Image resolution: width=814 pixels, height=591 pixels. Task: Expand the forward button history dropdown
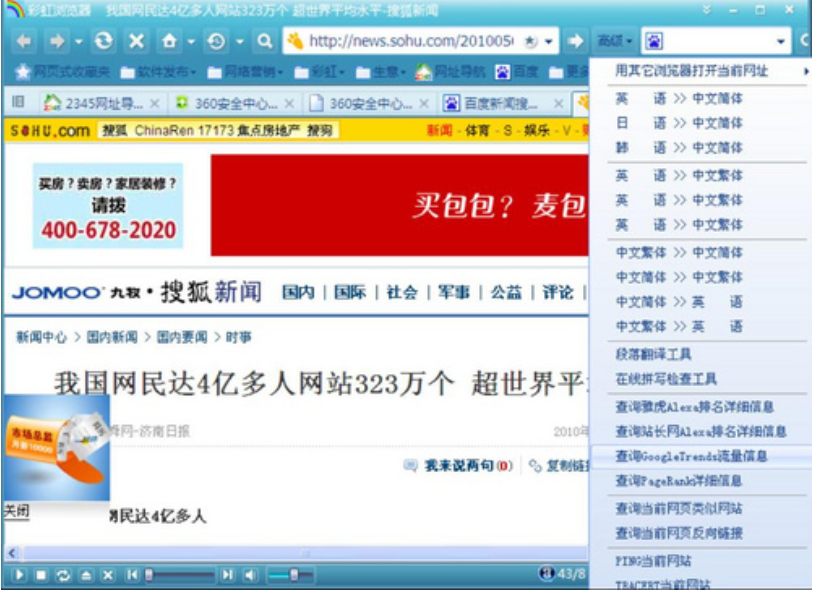click(78, 41)
